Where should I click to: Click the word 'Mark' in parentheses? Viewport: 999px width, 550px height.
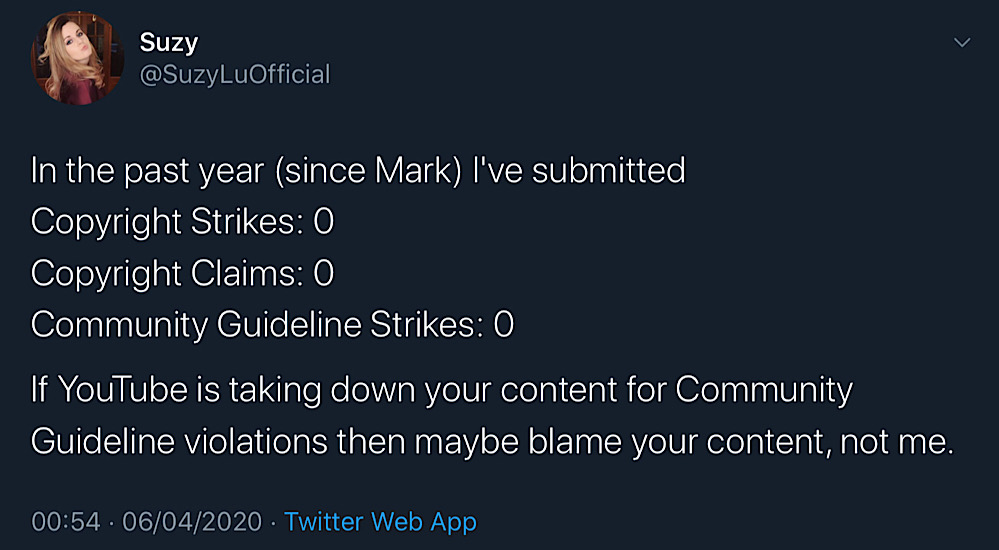[413, 171]
